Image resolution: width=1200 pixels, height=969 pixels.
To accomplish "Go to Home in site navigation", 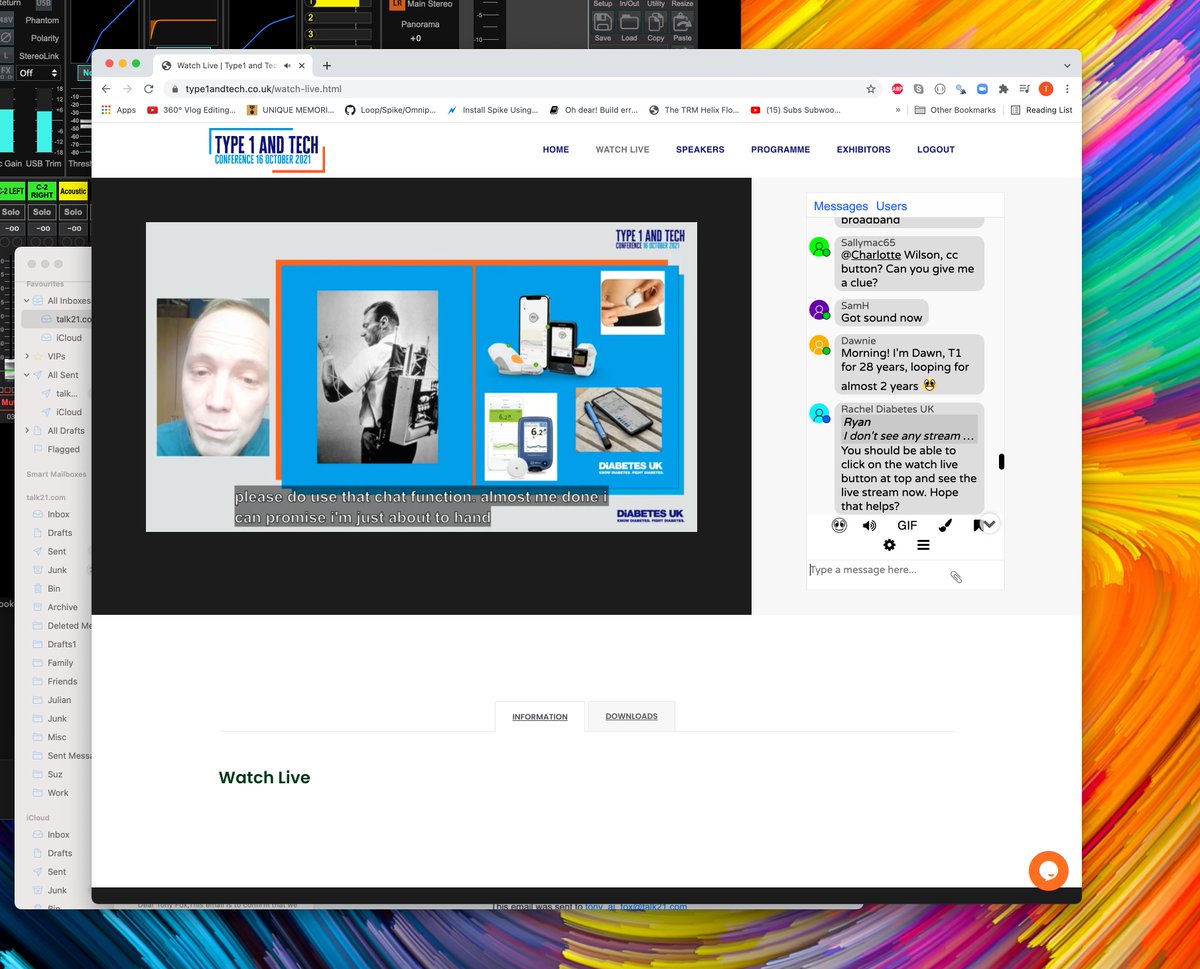I will pyautogui.click(x=556, y=150).
